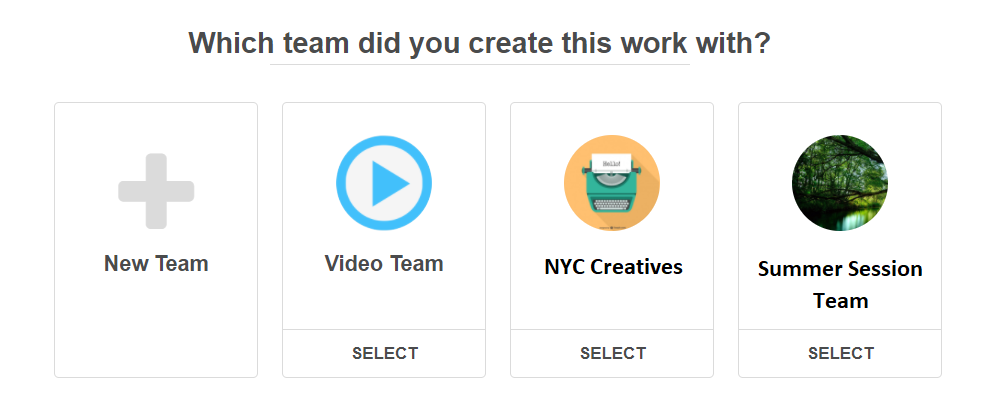Click the underline beneath the heading
Image resolution: width=987 pixels, height=413 pixels.
click(x=479, y=65)
